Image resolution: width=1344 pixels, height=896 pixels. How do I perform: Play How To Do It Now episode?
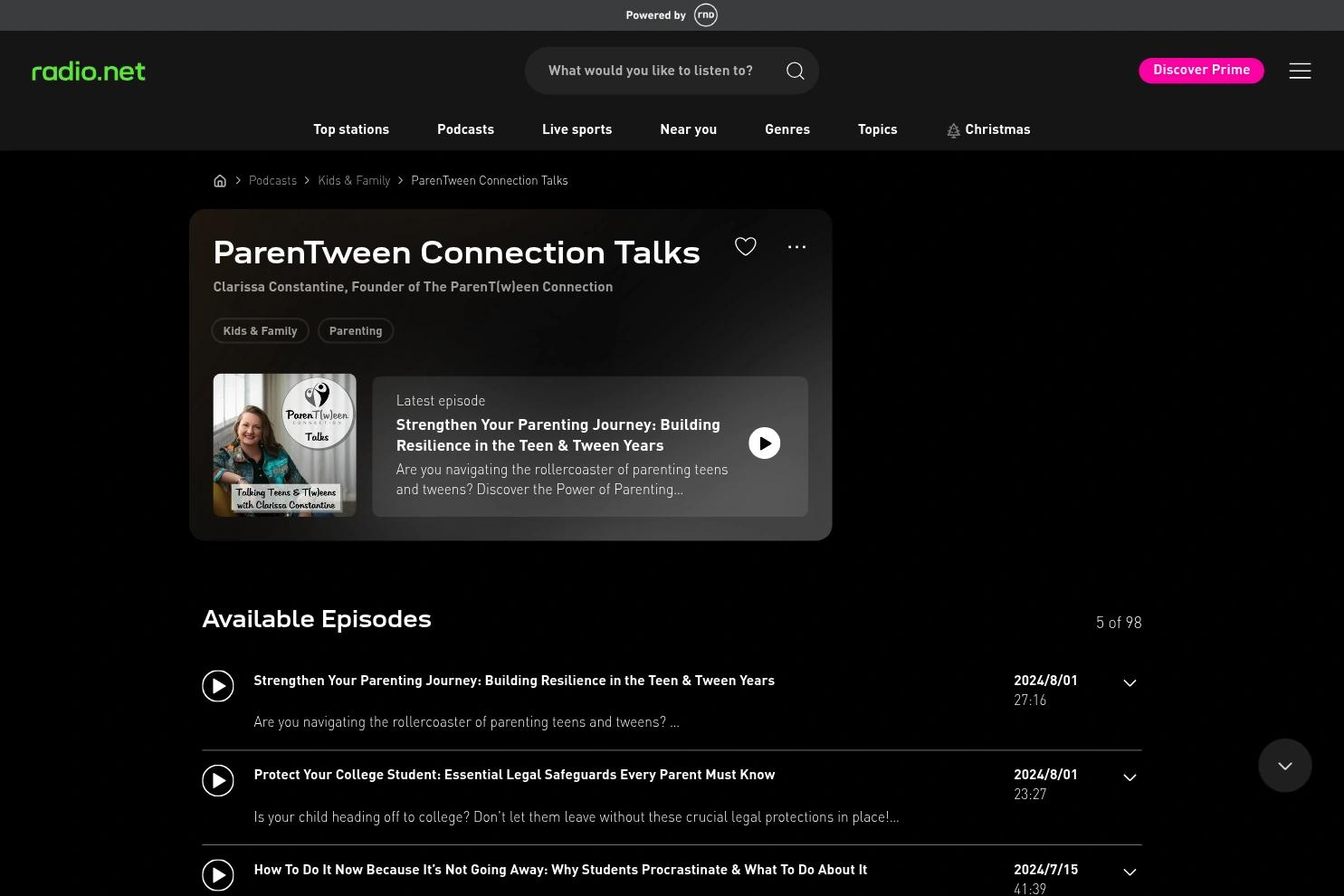pyautogui.click(x=218, y=875)
